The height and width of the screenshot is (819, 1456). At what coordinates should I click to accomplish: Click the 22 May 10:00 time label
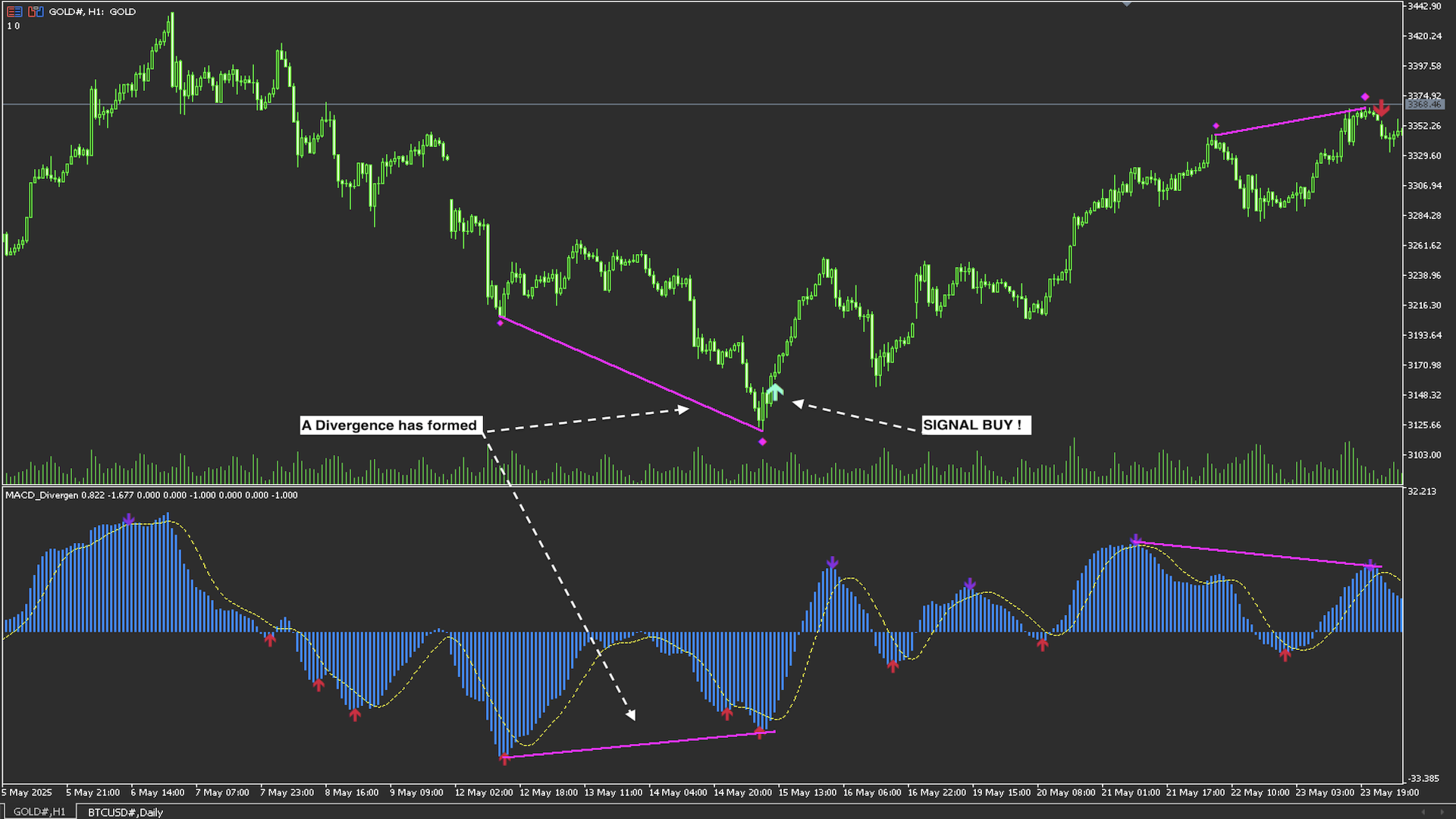pos(1260,792)
